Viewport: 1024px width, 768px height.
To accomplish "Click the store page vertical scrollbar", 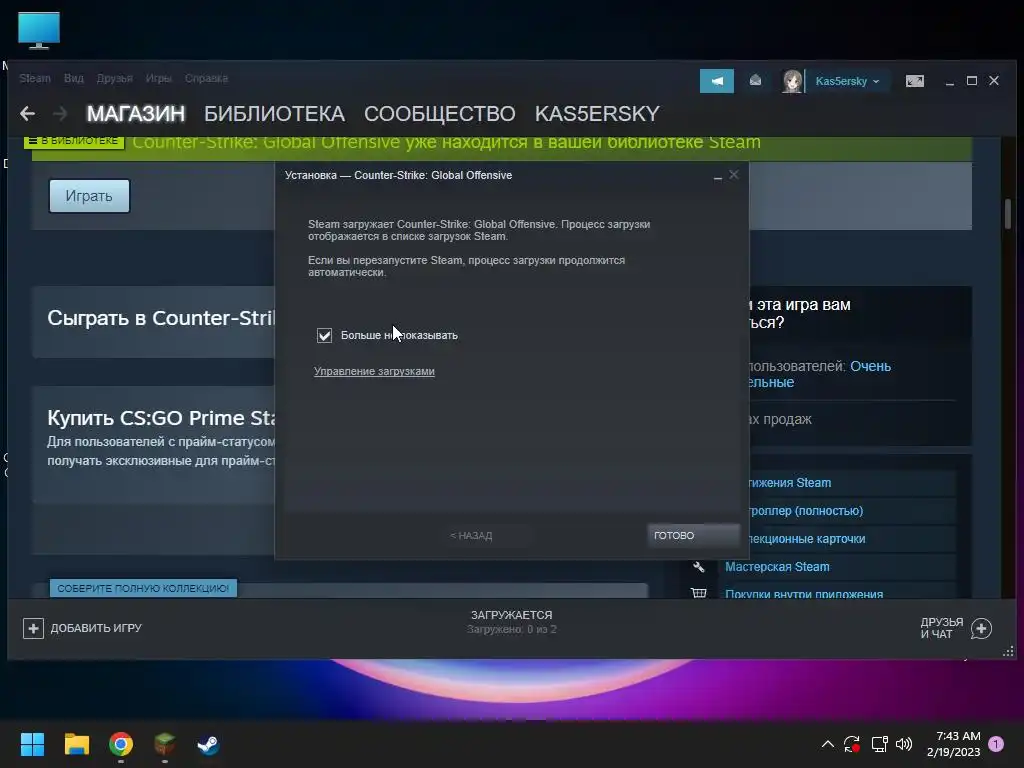I will [x=1008, y=214].
